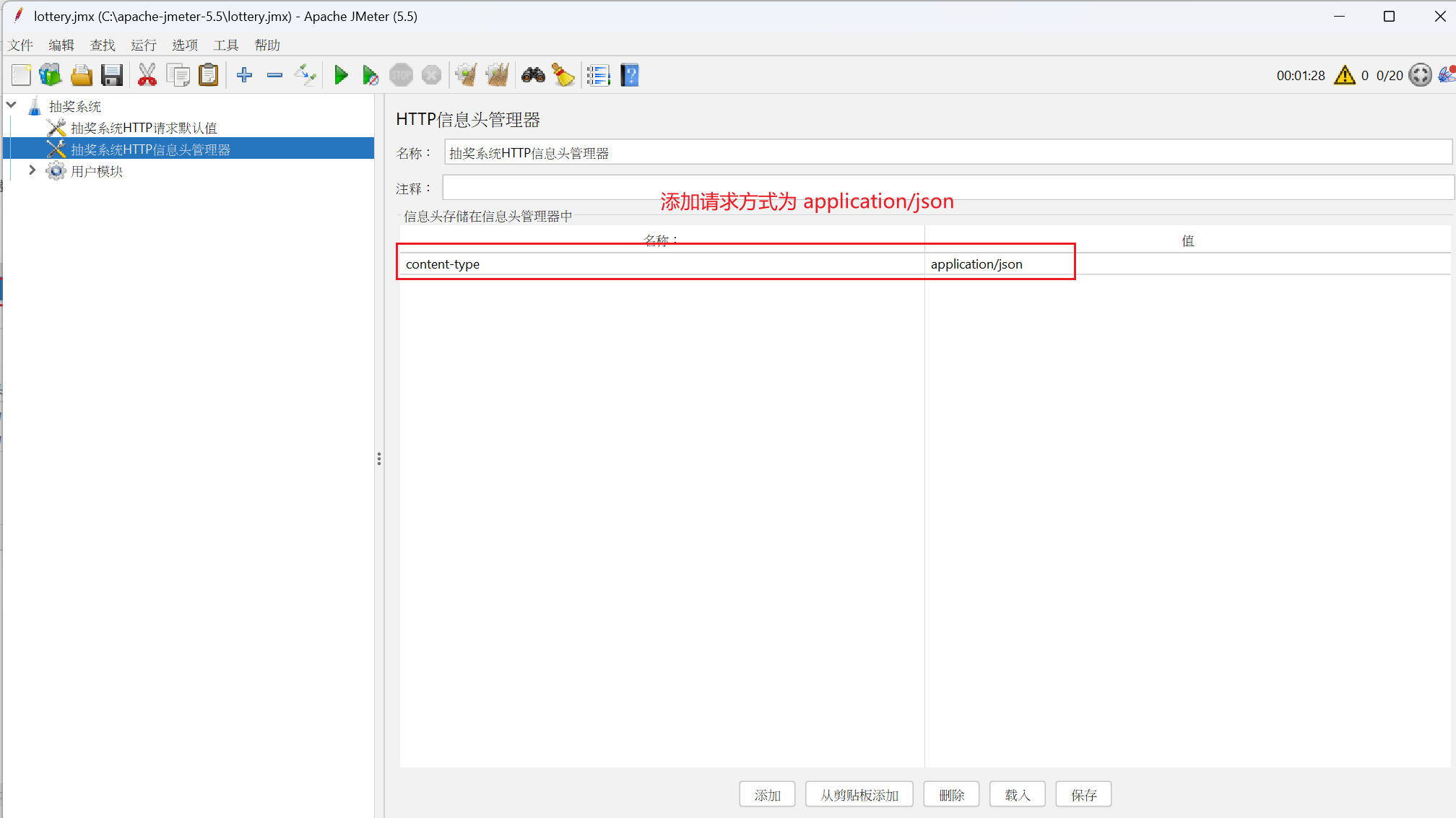Collapse the 抽奖系统 test plan node

[12, 106]
